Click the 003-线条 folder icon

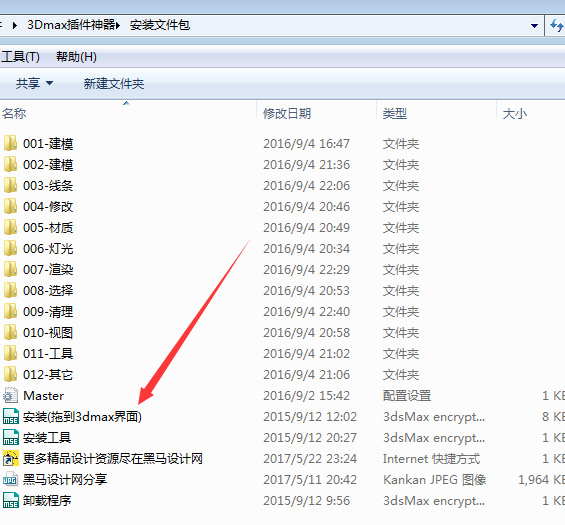(10, 185)
